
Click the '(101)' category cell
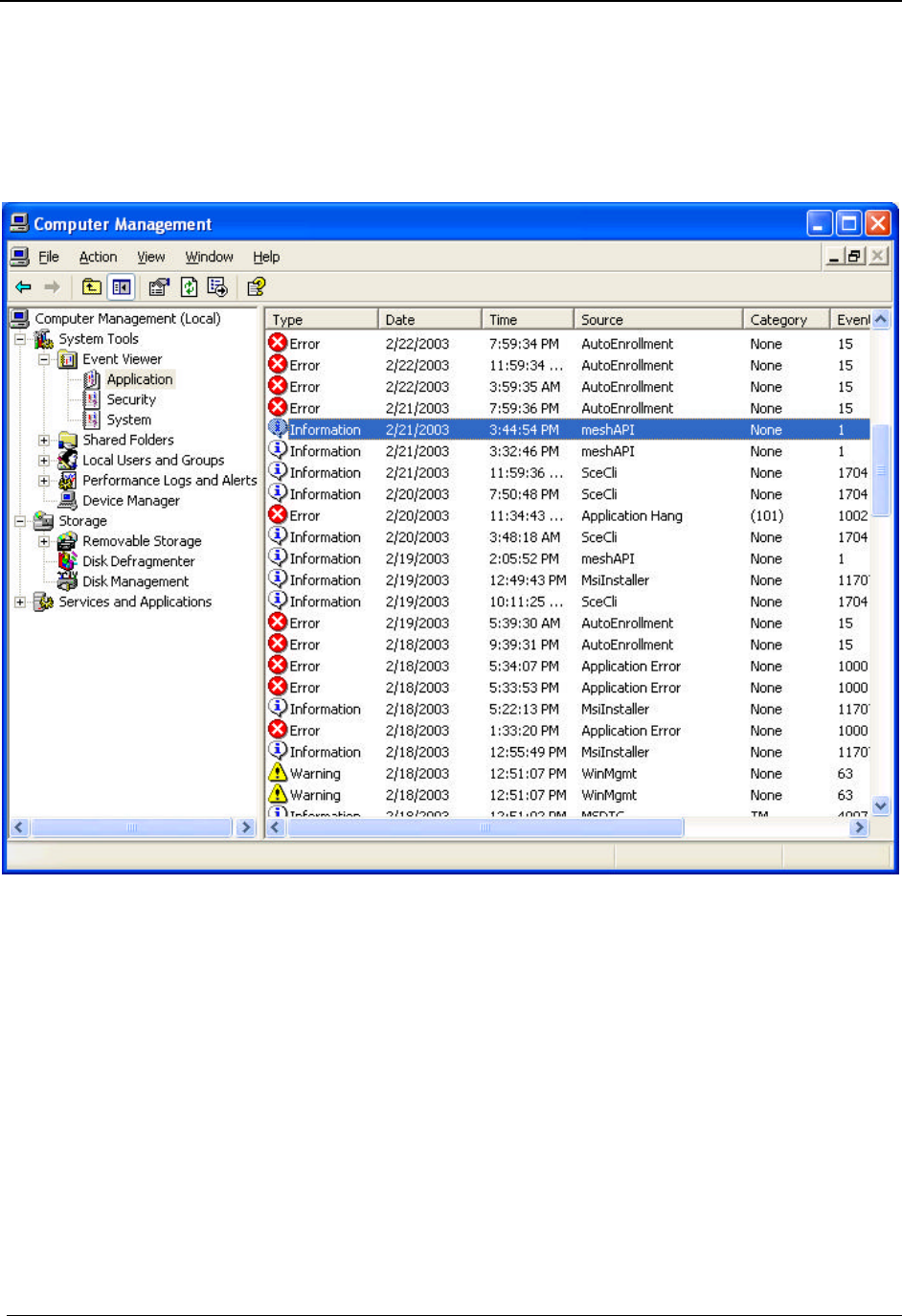tap(767, 515)
